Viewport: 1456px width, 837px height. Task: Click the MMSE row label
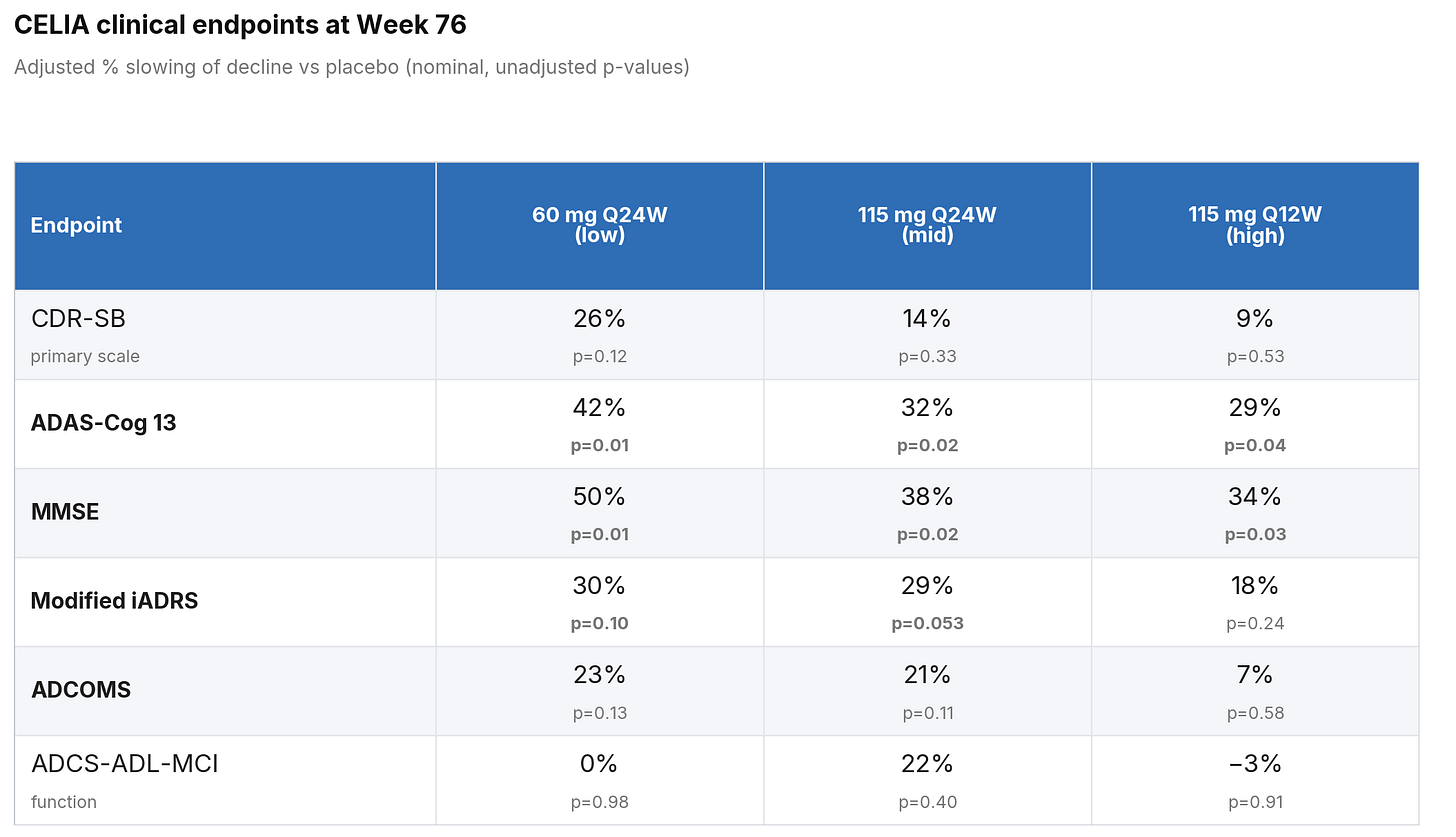[65, 512]
